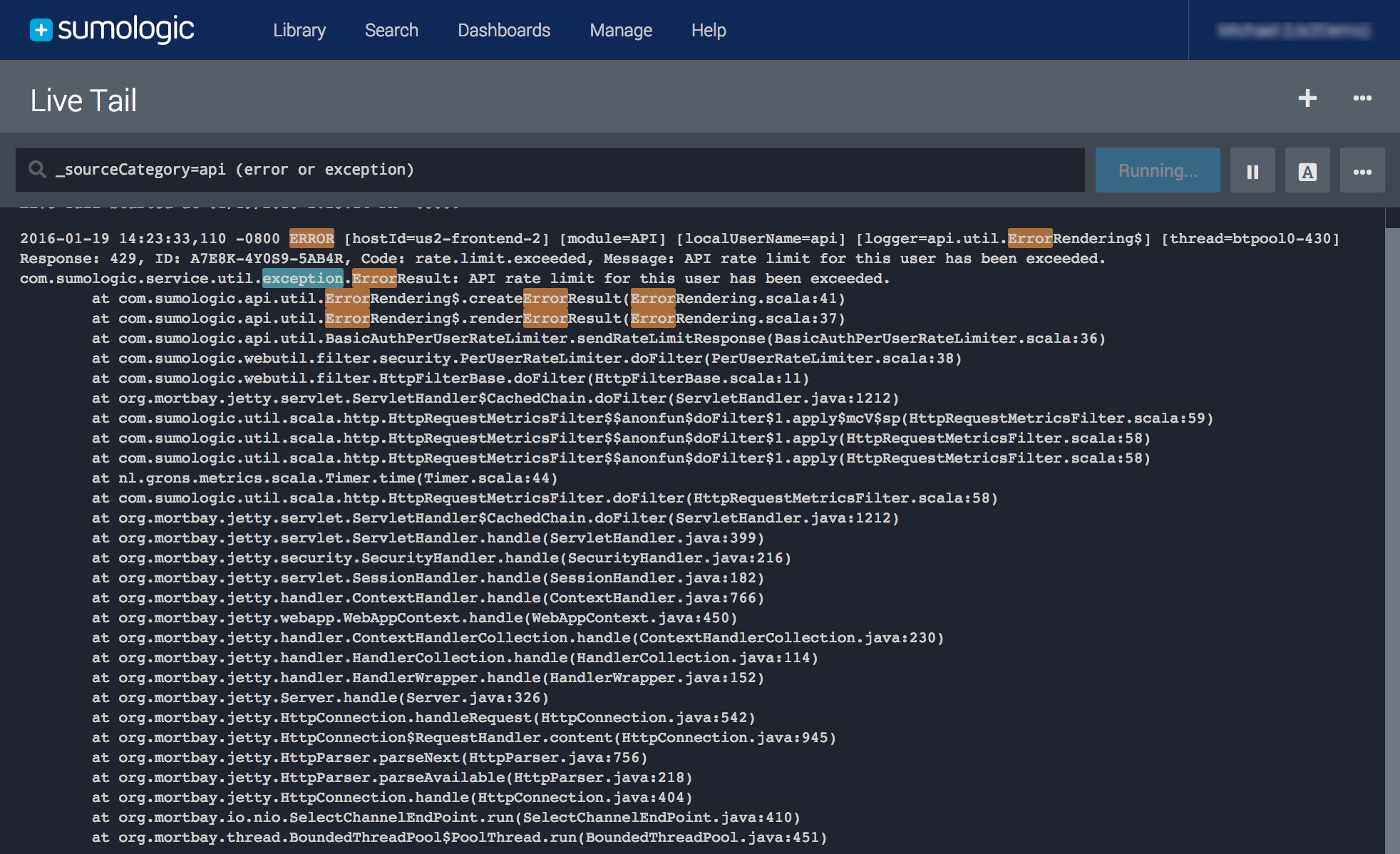Image resolution: width=1400 pixels, height=854 pixels.
Task: Add a new Live Tail tab with plus icon
Action: pyautogui.click(x=1307, y=98)
